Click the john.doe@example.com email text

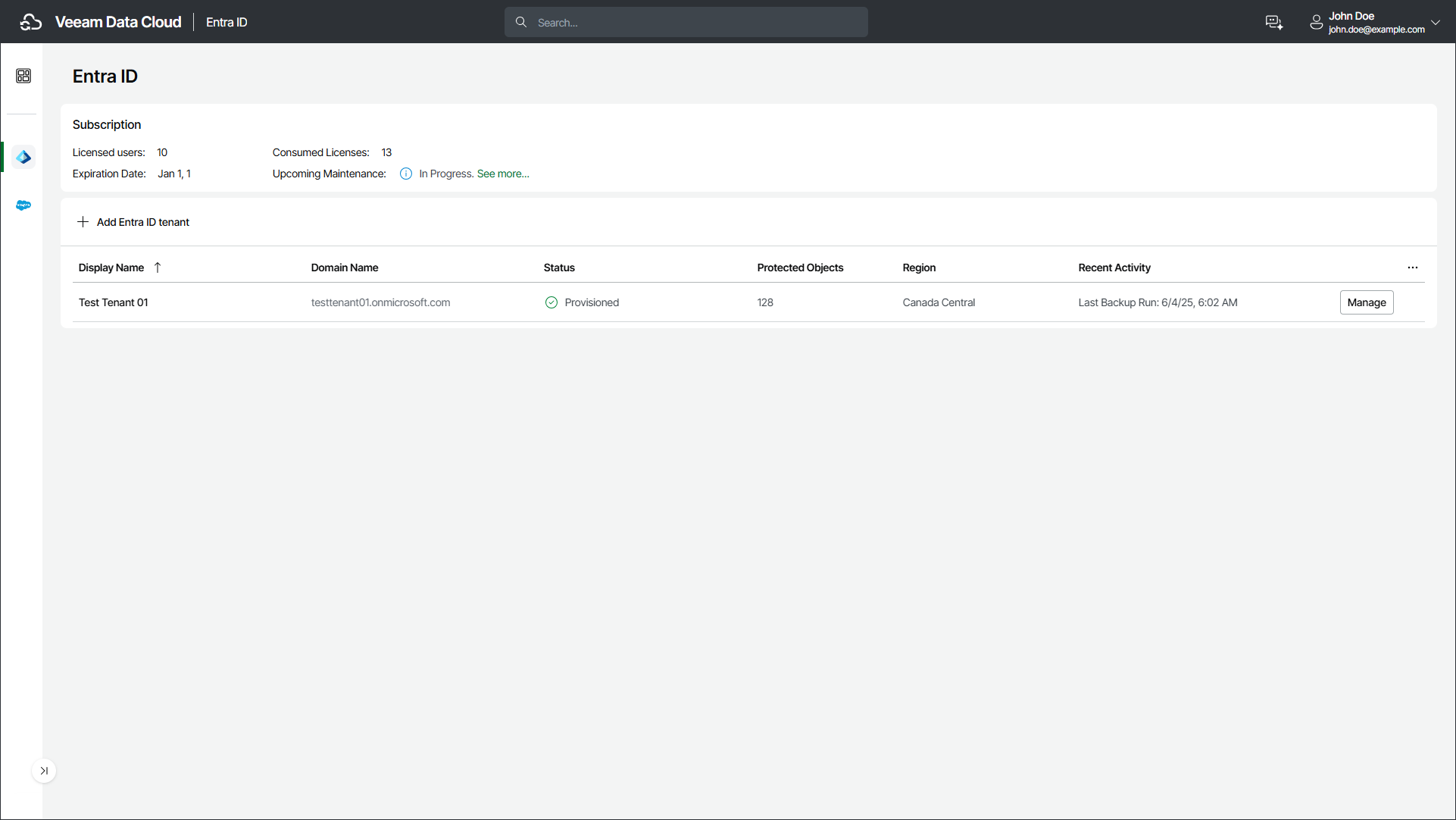coord(1376,30)
